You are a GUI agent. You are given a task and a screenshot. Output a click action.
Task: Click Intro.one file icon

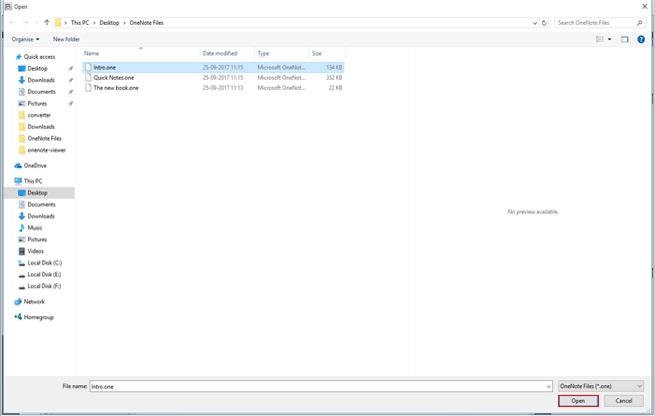pos(88,67)
